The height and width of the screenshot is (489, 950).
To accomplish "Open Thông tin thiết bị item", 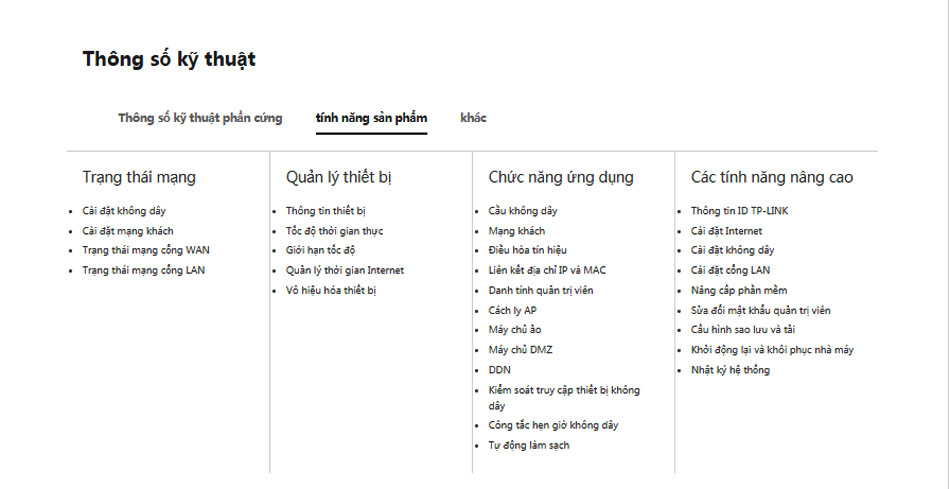I will click(x=326, y=211).
